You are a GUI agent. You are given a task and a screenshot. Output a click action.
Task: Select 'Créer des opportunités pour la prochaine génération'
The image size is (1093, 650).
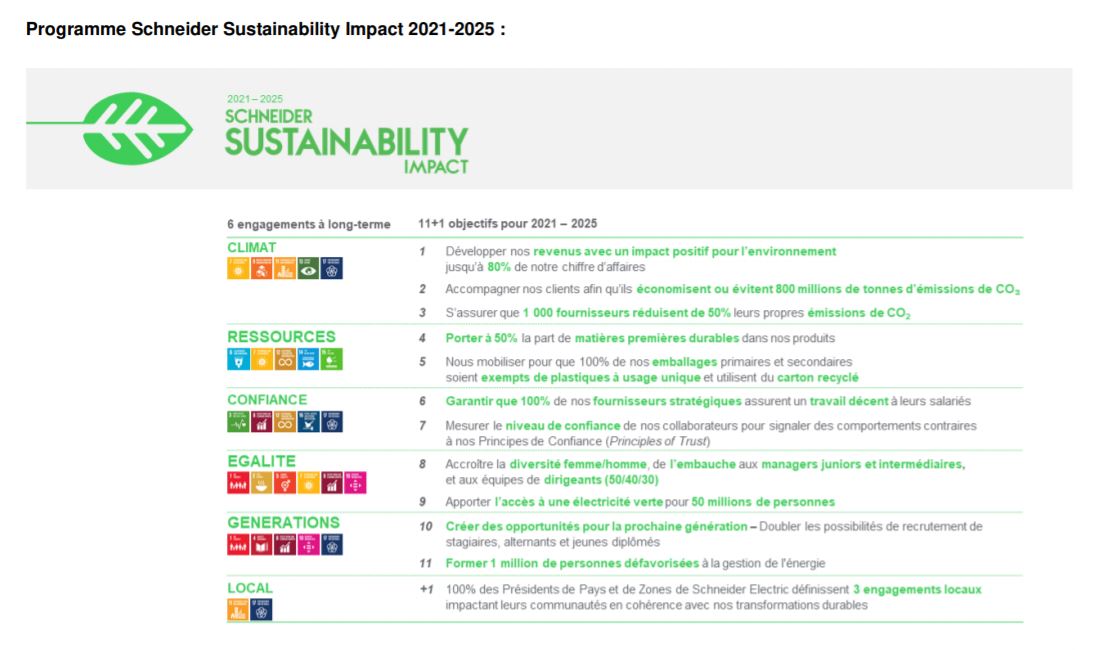tap(597, 527)
